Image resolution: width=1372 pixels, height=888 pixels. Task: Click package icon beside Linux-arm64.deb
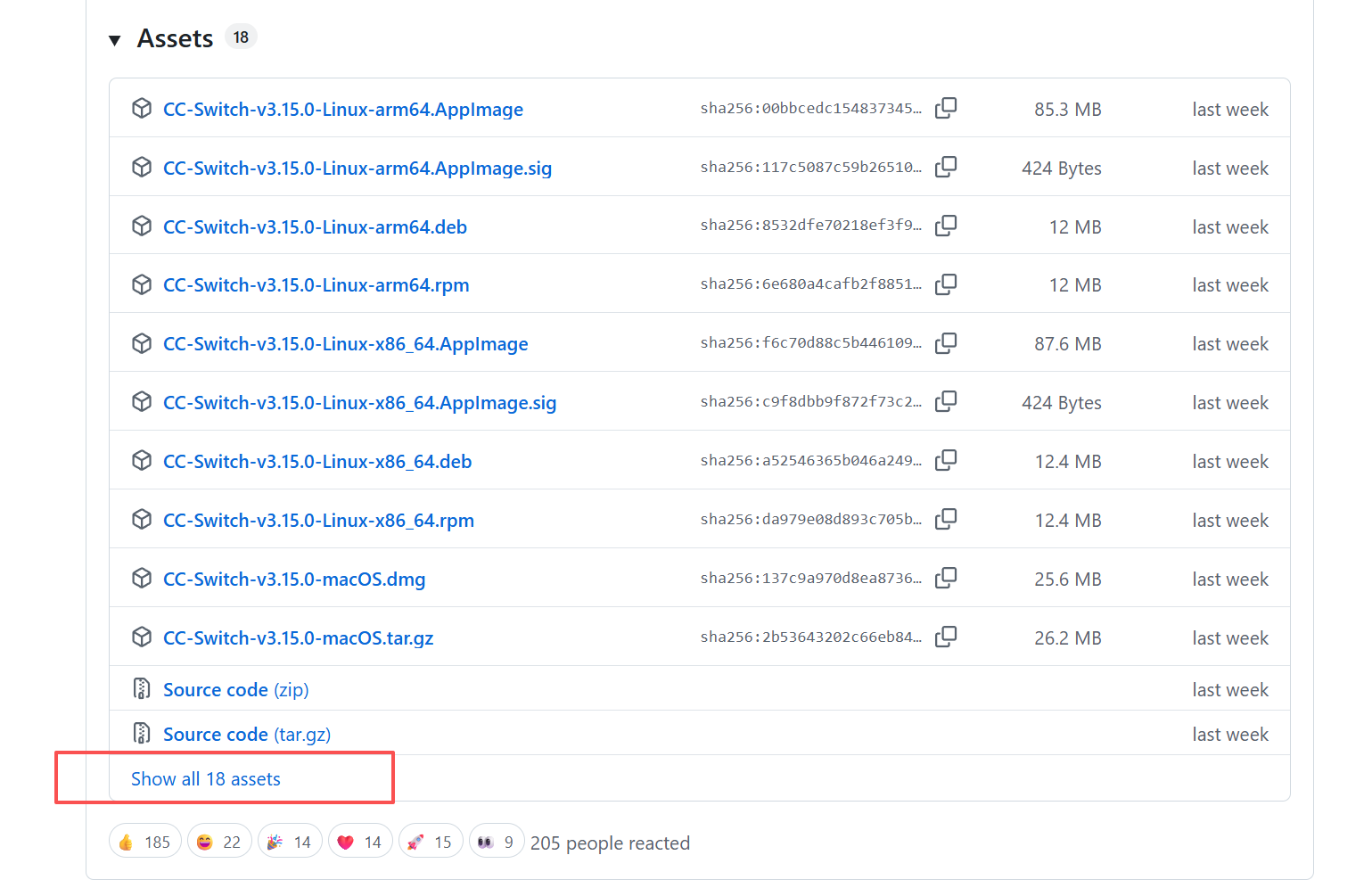tap(142, 226)
